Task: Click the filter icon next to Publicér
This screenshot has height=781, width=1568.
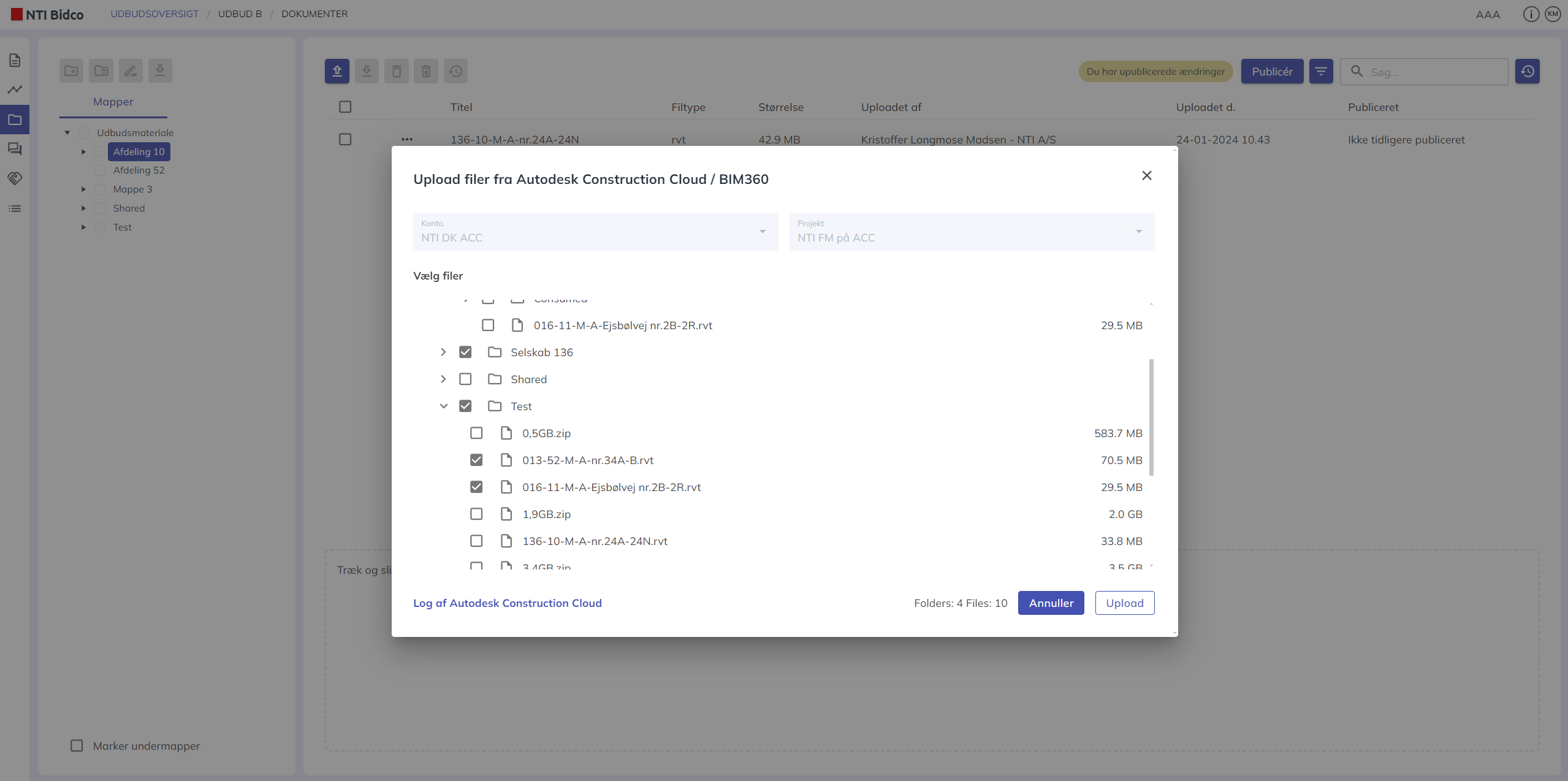Action: pyautogui.click(x=1321, y=71)
